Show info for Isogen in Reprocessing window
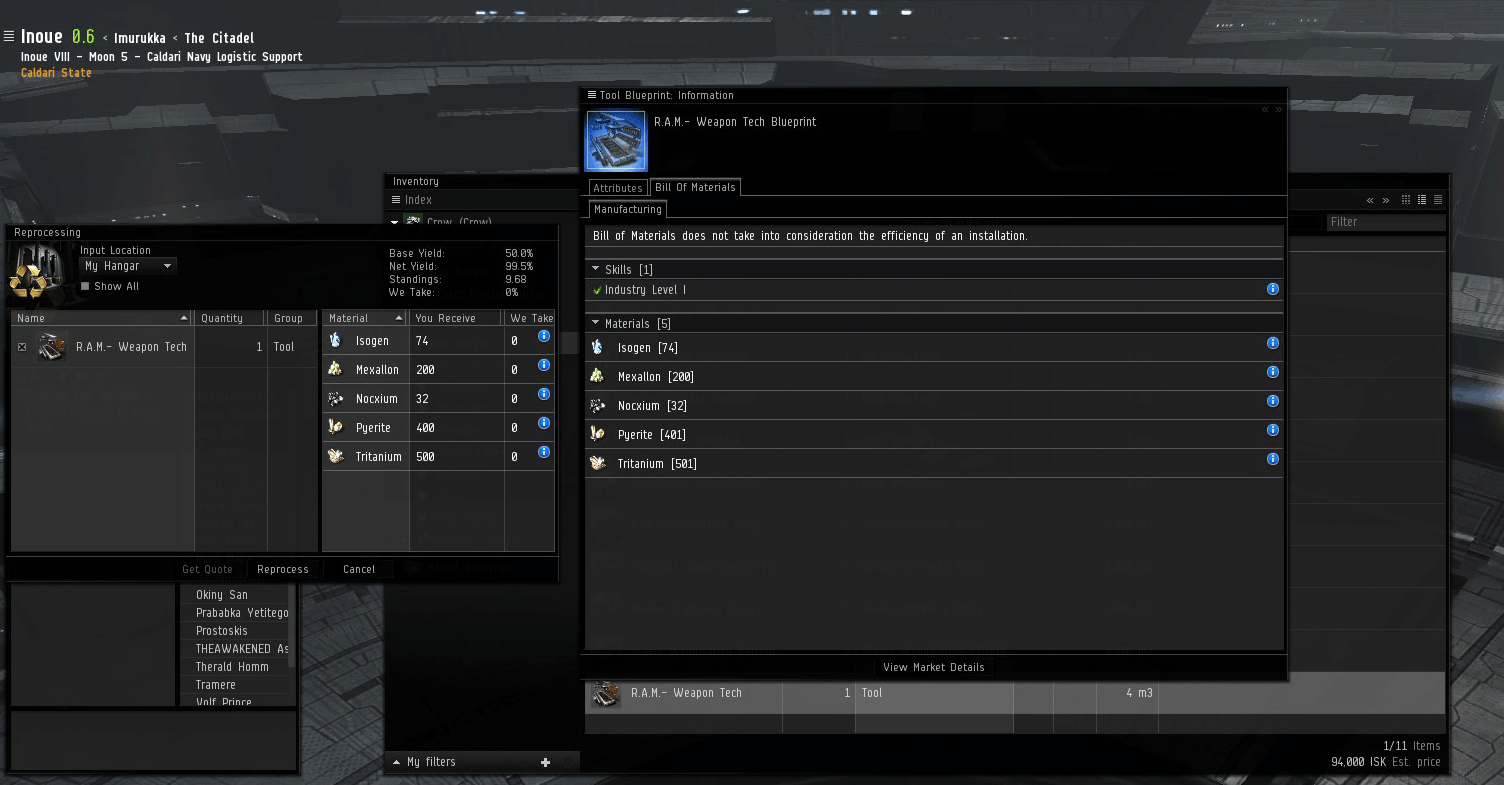Image resolution: width=1504 pixels, height=785 pixels. coord(544,336)
